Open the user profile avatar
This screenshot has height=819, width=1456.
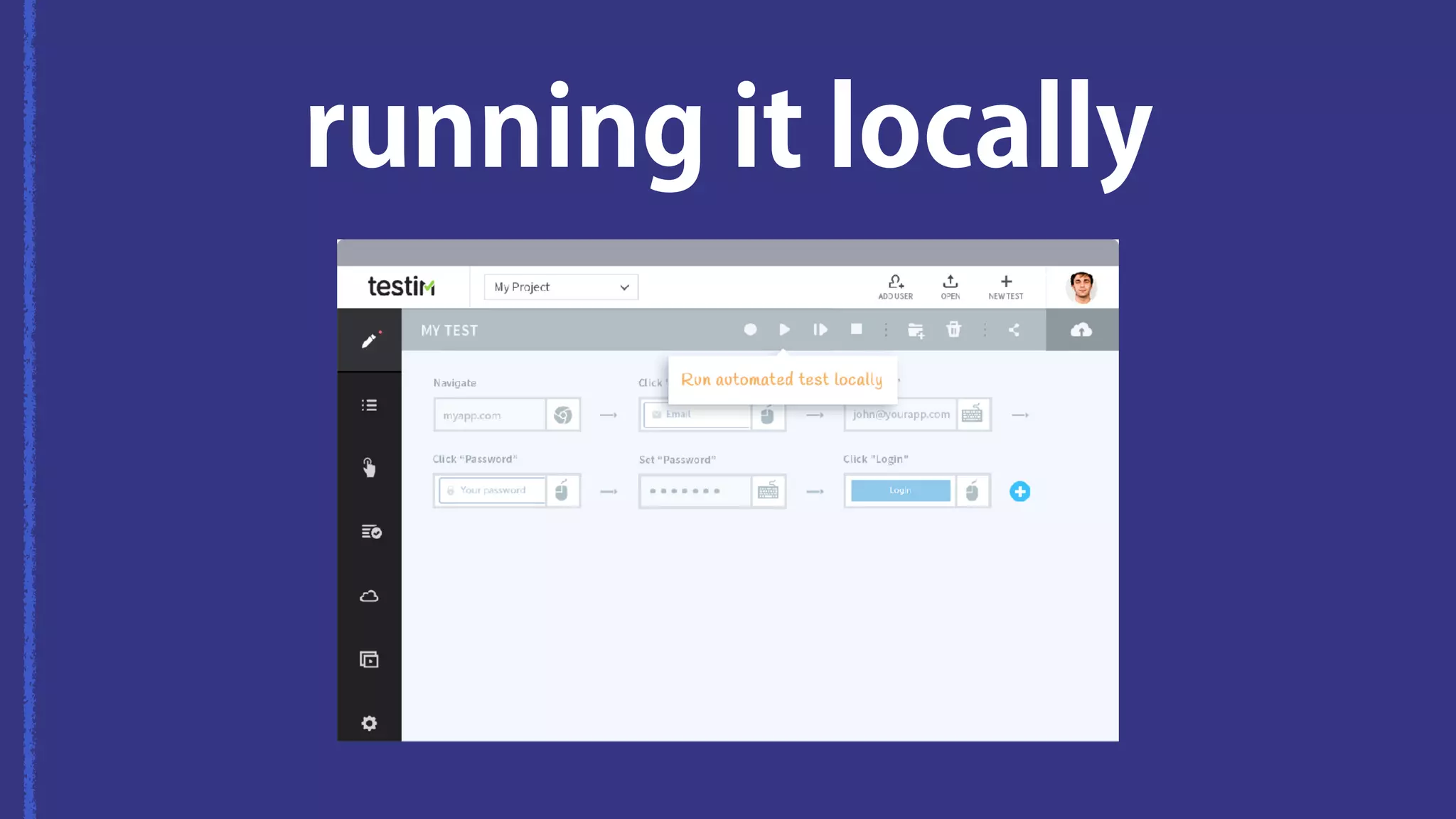click(1081, 287)
